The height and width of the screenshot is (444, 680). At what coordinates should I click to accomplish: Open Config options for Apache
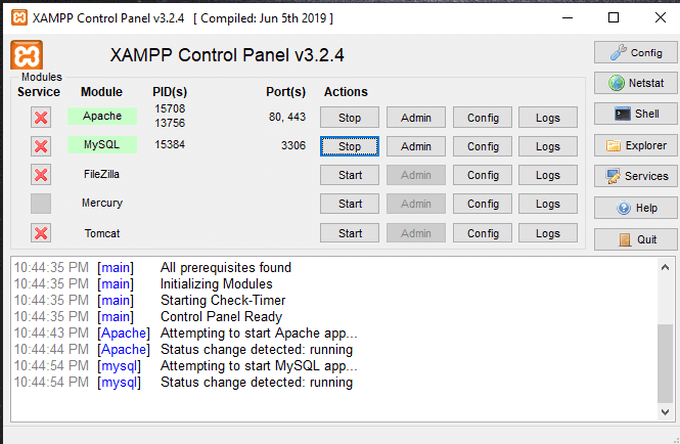pos(482,118)
